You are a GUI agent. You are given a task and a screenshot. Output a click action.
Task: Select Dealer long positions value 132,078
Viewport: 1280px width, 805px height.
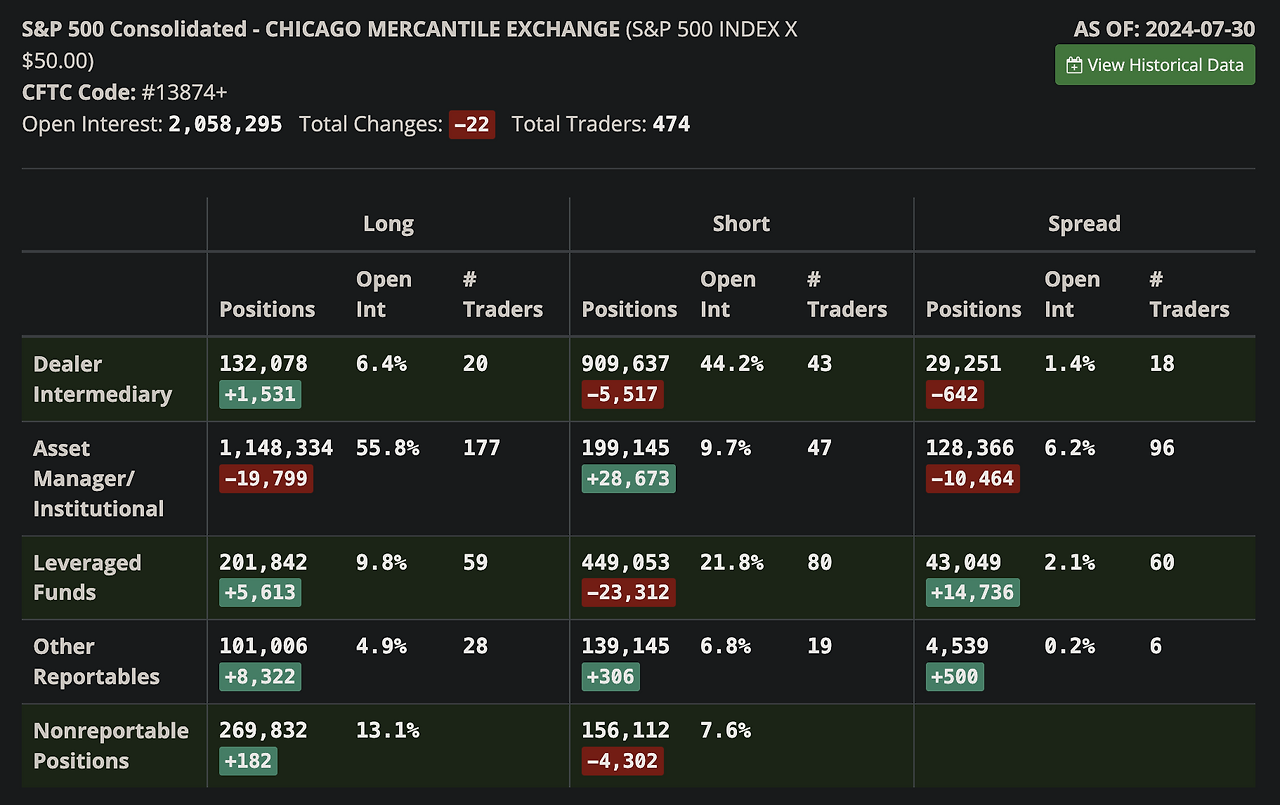pyautogui.click(x=263, y=363)
